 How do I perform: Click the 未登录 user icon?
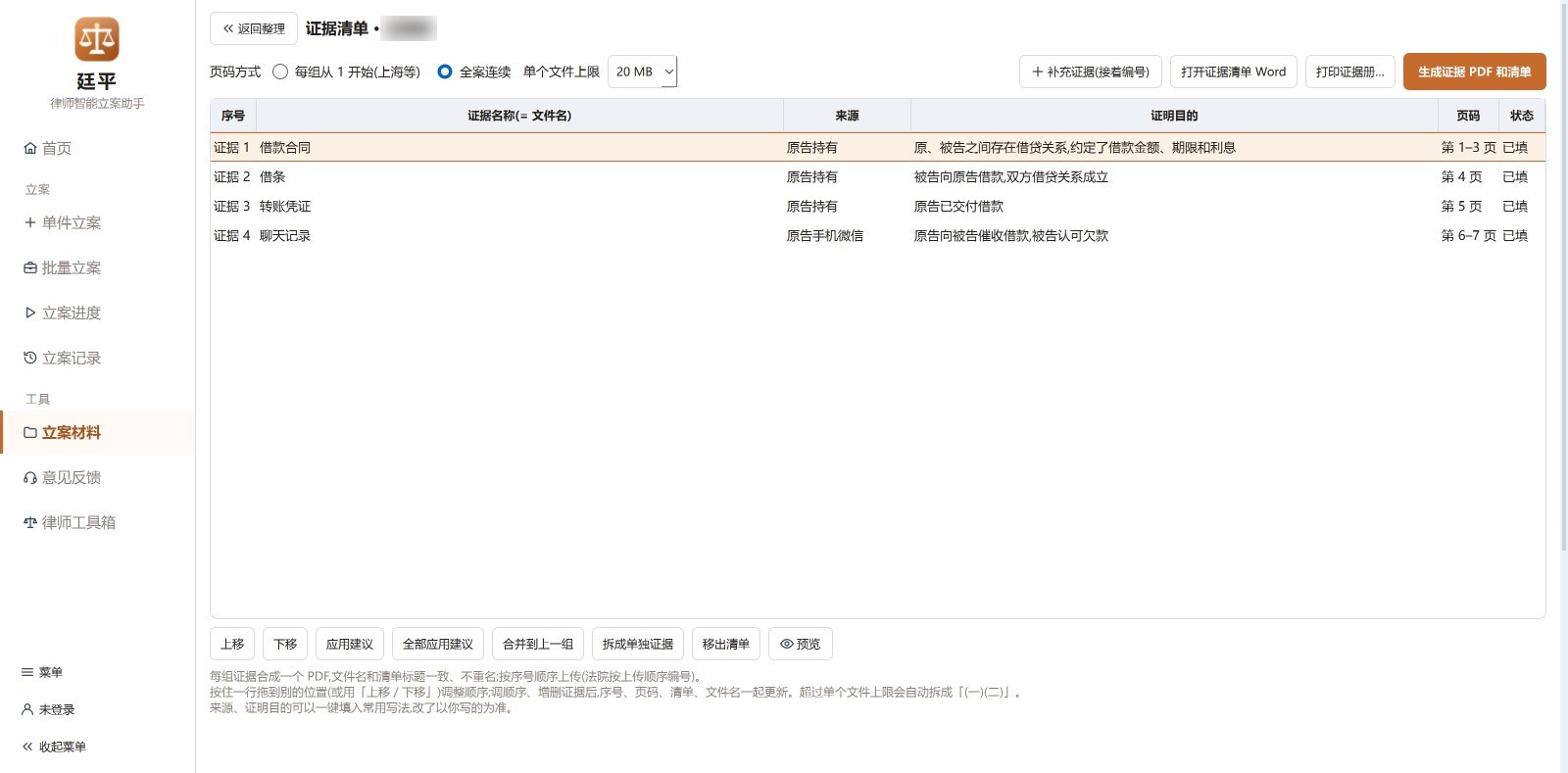coord(27,709)
